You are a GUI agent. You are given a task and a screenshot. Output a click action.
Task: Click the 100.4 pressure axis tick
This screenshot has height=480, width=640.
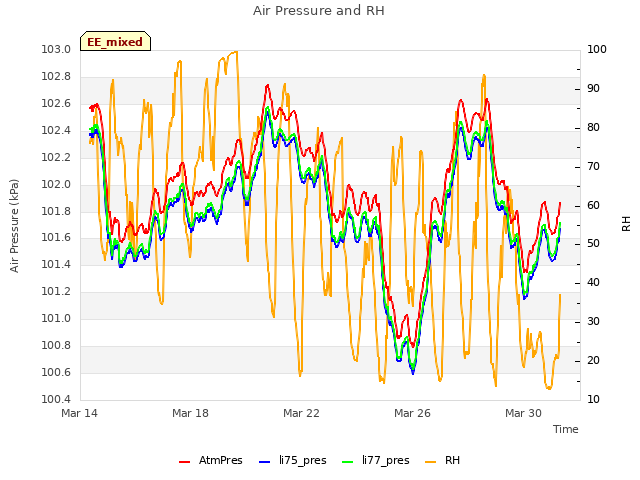point(56,399)
